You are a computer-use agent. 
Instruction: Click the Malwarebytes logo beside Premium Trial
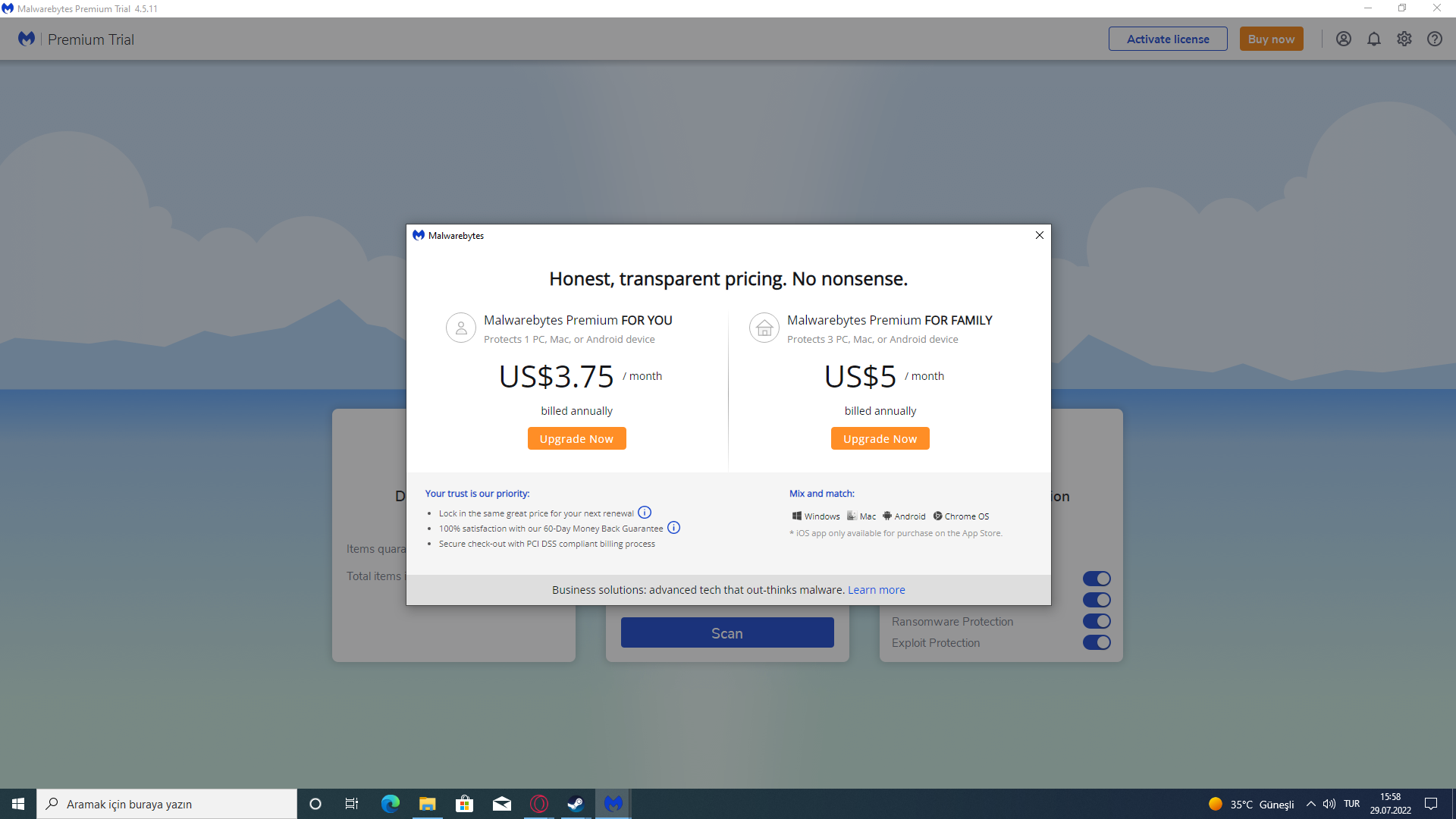click(27, 39)
